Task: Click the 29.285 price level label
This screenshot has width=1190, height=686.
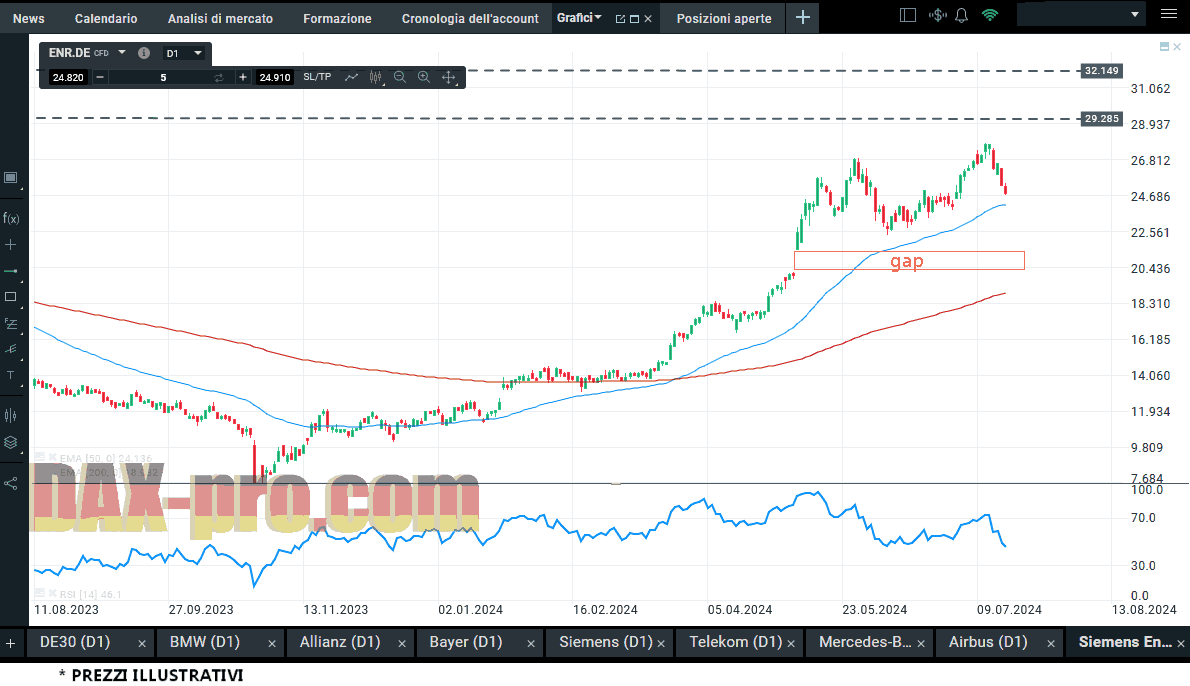Action: (1101, 118)
